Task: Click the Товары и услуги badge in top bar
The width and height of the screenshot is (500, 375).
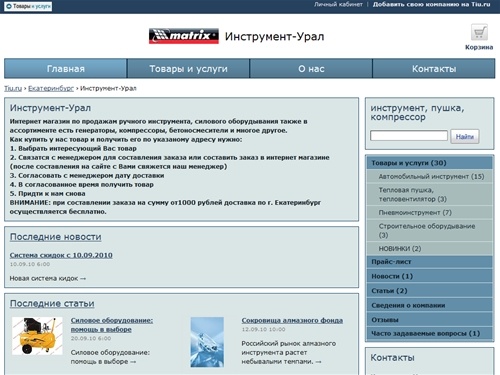Action: [28, 6]
